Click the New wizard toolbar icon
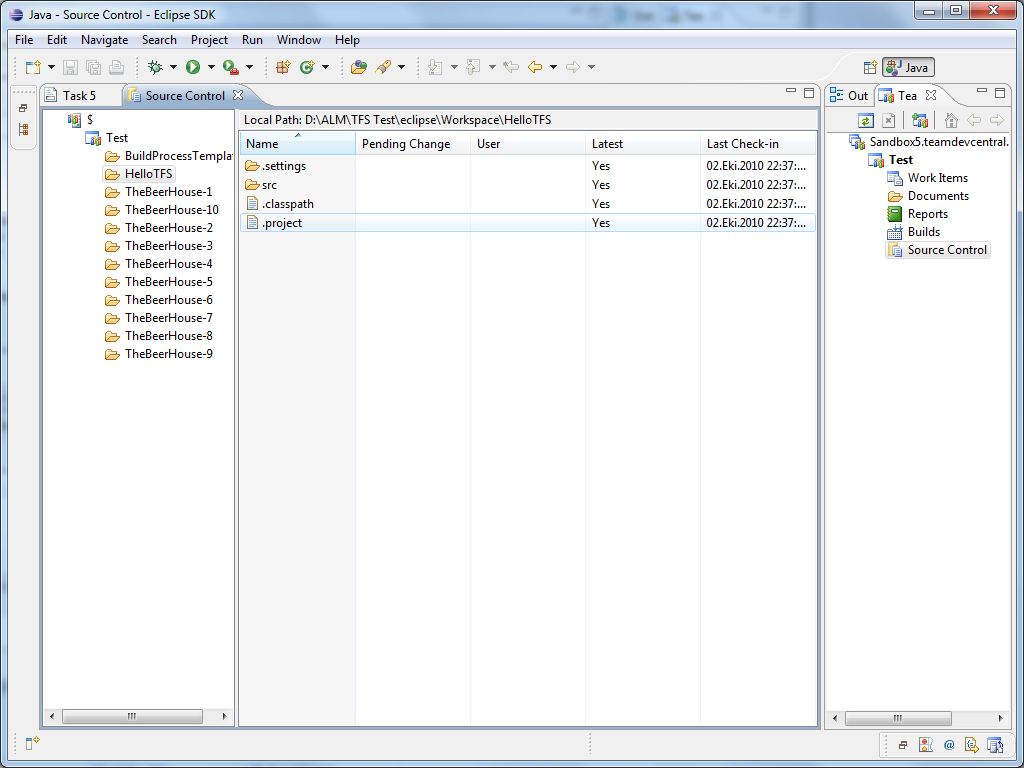Image resolution: width=1024 pixels, height=768 pixels. [x=33, y=67]
